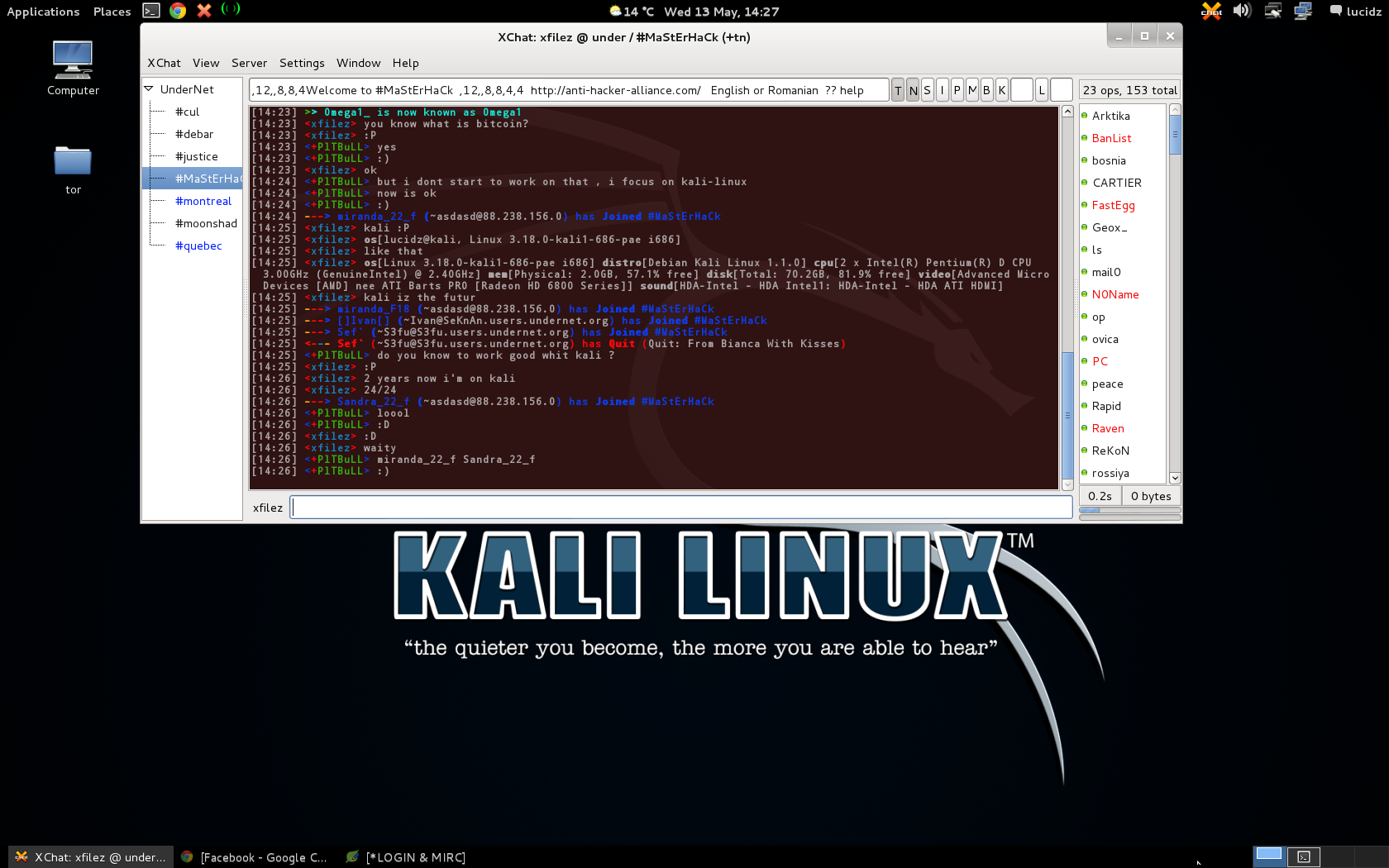Open the volume control in the tray
This screenshot has height=868, width=1389.
coord(1242,11)
